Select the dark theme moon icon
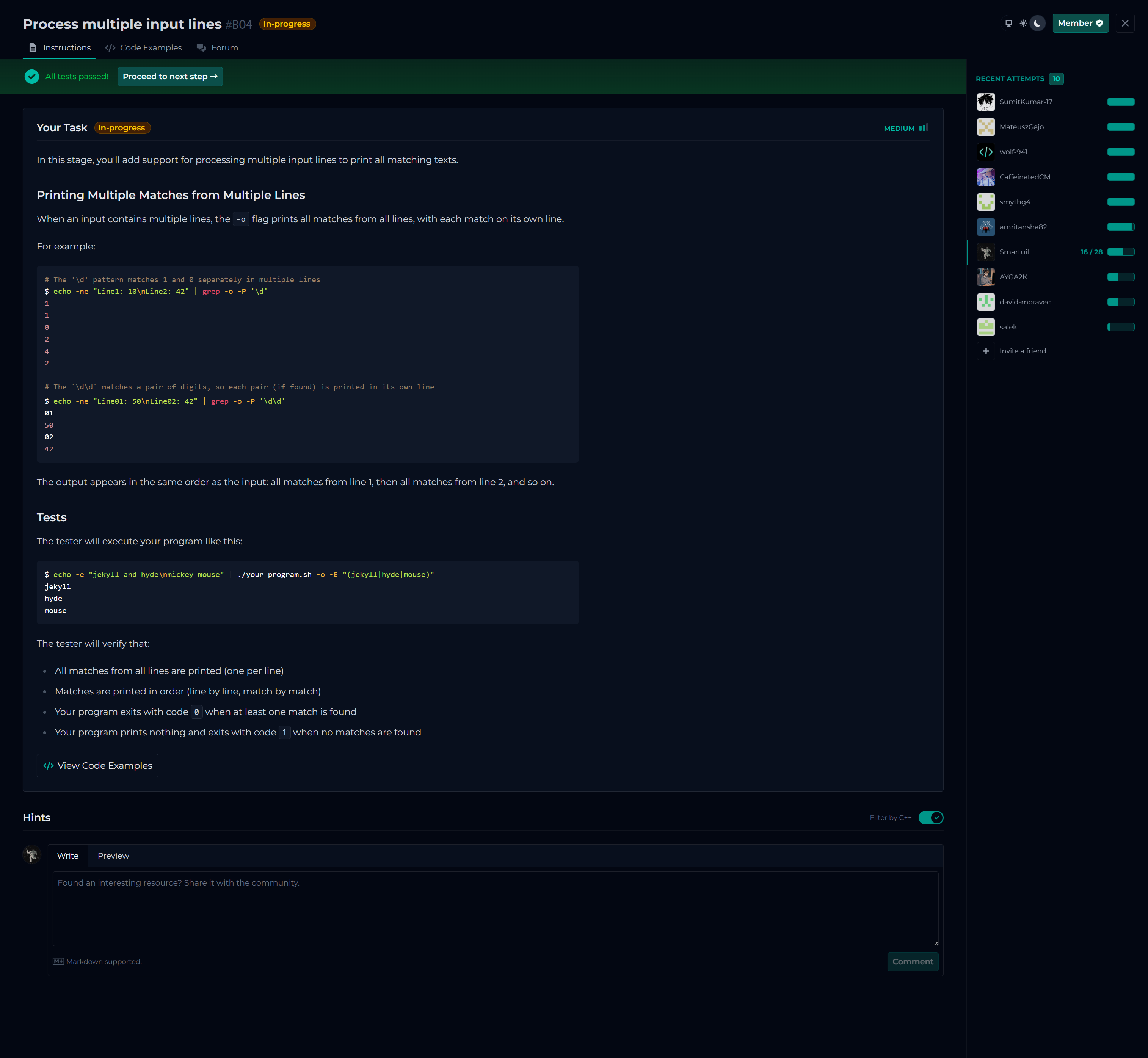The height and width of the screenshot is (1058, 1148). [x=1037, y=24]
